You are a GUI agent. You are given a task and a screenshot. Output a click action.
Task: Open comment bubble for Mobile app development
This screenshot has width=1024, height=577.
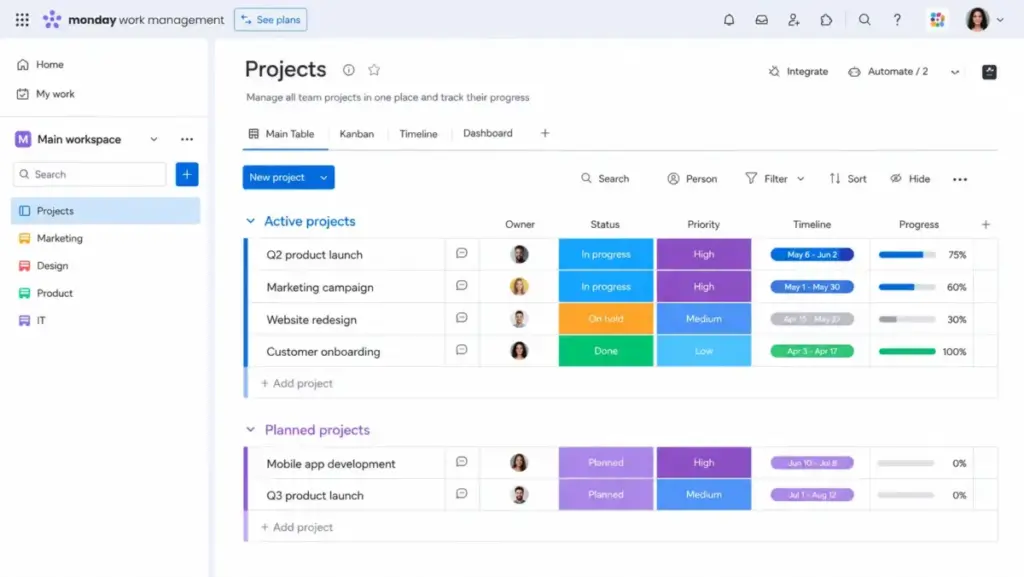pyautogui.click(x=461, y=461)
